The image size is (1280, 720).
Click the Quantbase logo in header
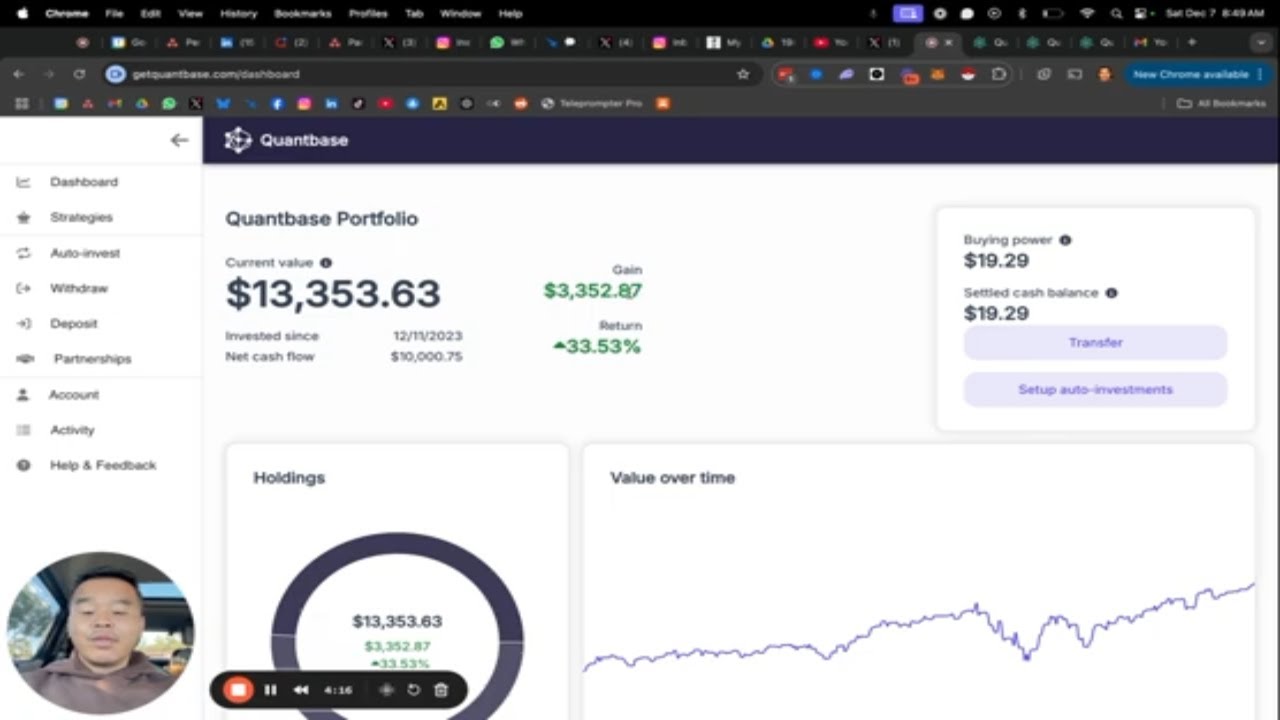pyautogui.click(x=286, y=140)
